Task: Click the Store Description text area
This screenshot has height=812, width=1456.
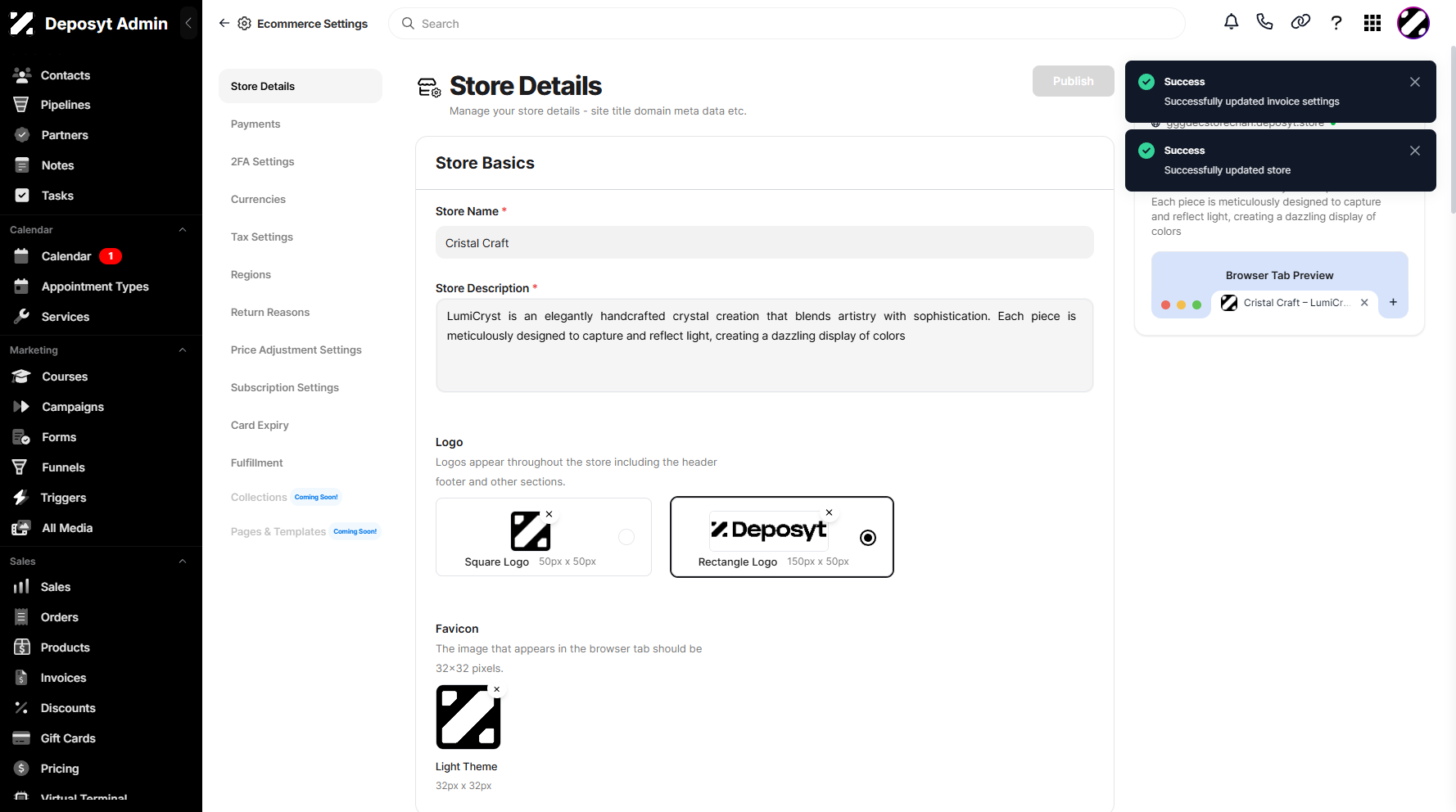Action: pyautogui.click(x=764, y=345)
